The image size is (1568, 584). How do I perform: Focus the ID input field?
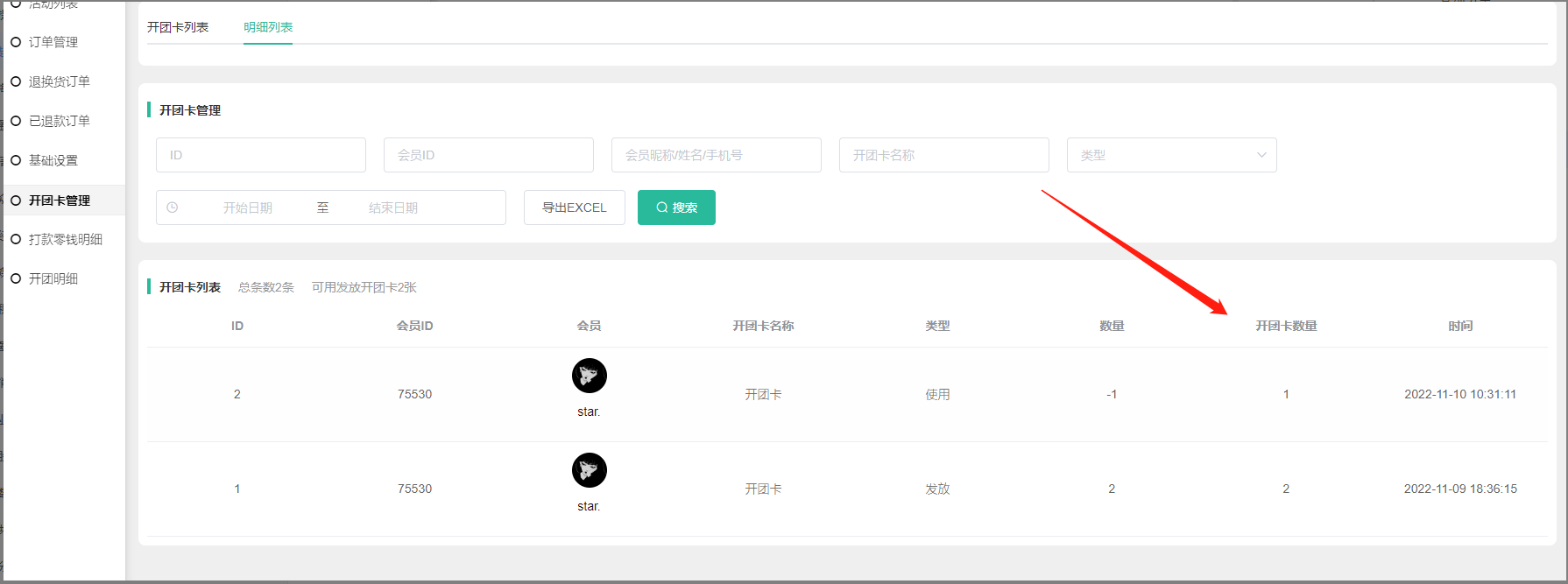click(x=261, y=155)
